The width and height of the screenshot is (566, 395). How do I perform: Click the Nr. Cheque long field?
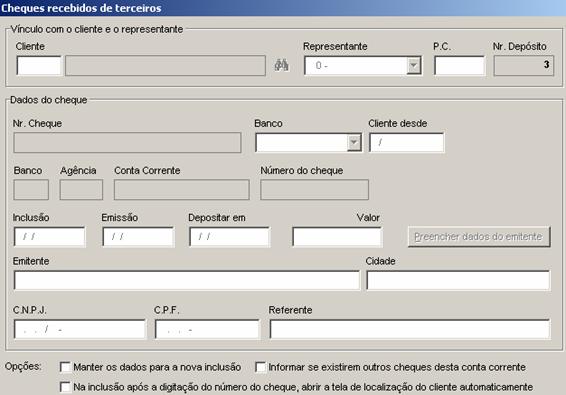pyautogui.click(x=127, y=142)
